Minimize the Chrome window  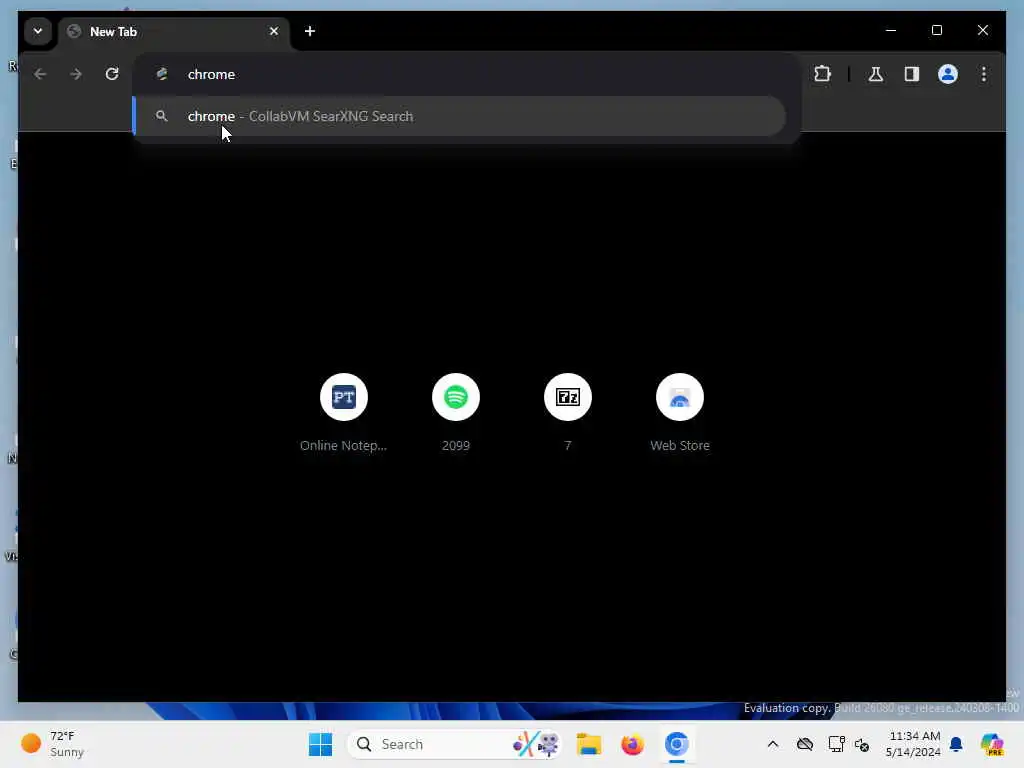click(x=891, y=30)
